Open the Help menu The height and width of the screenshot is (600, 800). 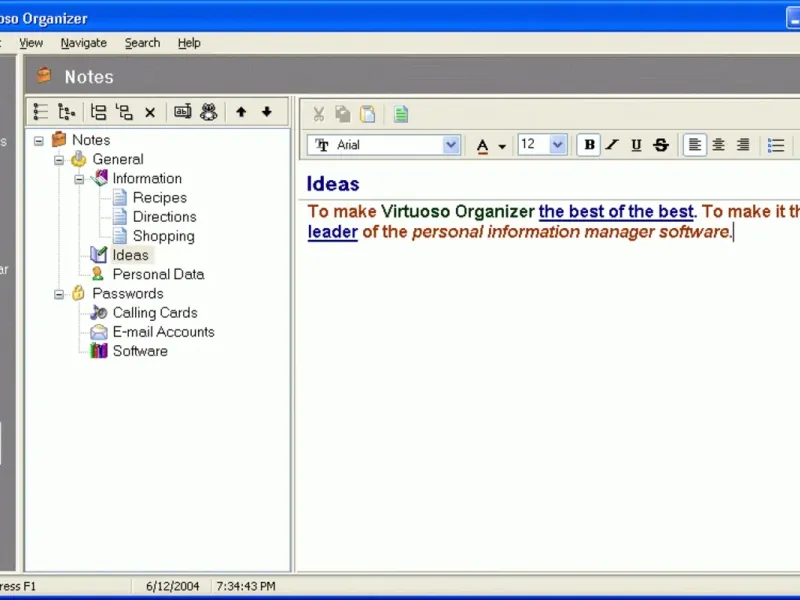click(x=189, y=43)
